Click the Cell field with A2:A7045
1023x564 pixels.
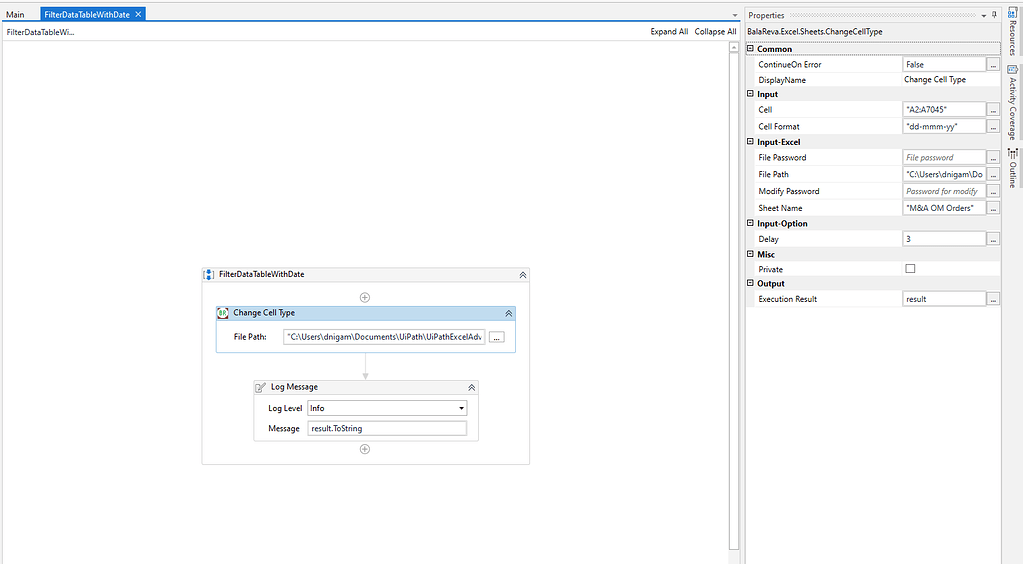tap(944, 110)
